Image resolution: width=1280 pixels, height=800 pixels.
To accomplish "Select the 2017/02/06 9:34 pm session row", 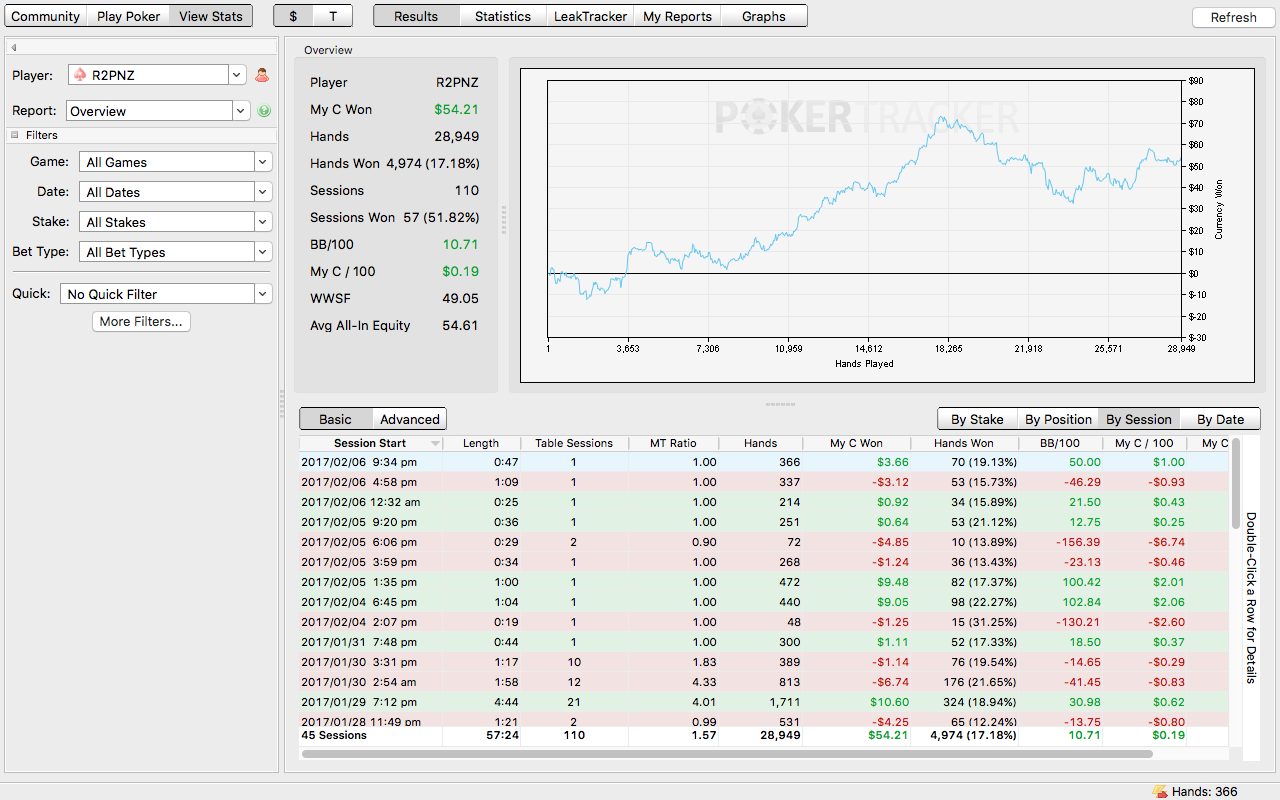I will (x=765, y=462).
